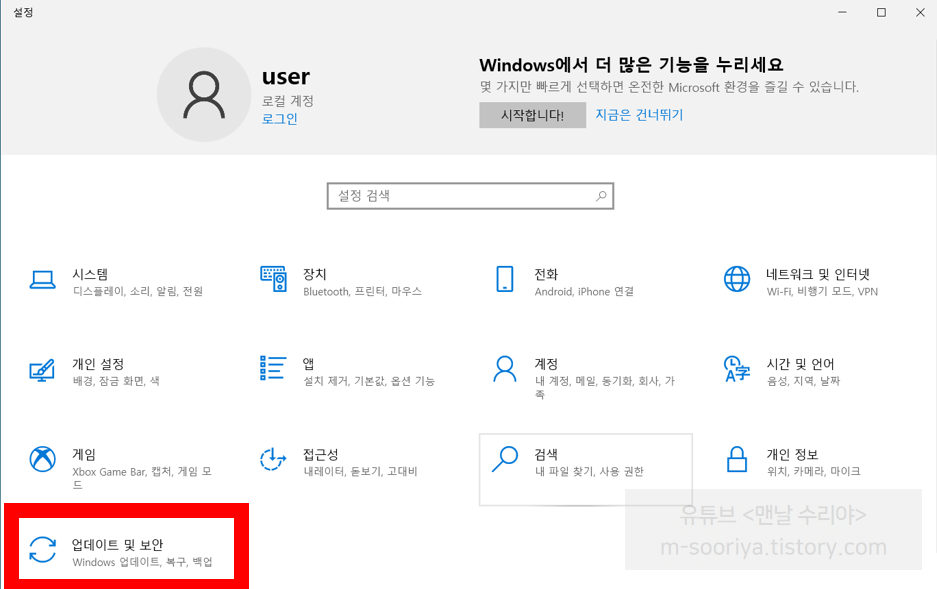Click the 음성, 지역, 날짜 description
Screen dimensions: 937x589
804,381
